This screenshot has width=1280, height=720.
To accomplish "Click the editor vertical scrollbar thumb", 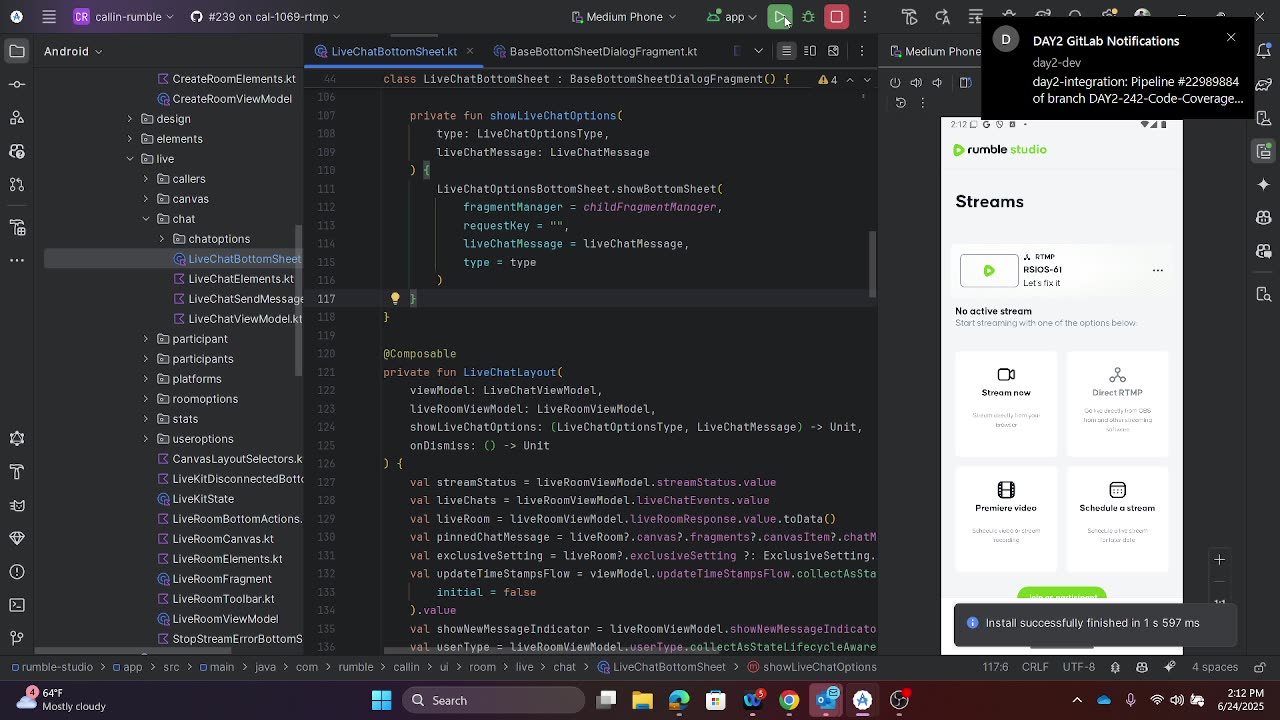I will point(872,264).
